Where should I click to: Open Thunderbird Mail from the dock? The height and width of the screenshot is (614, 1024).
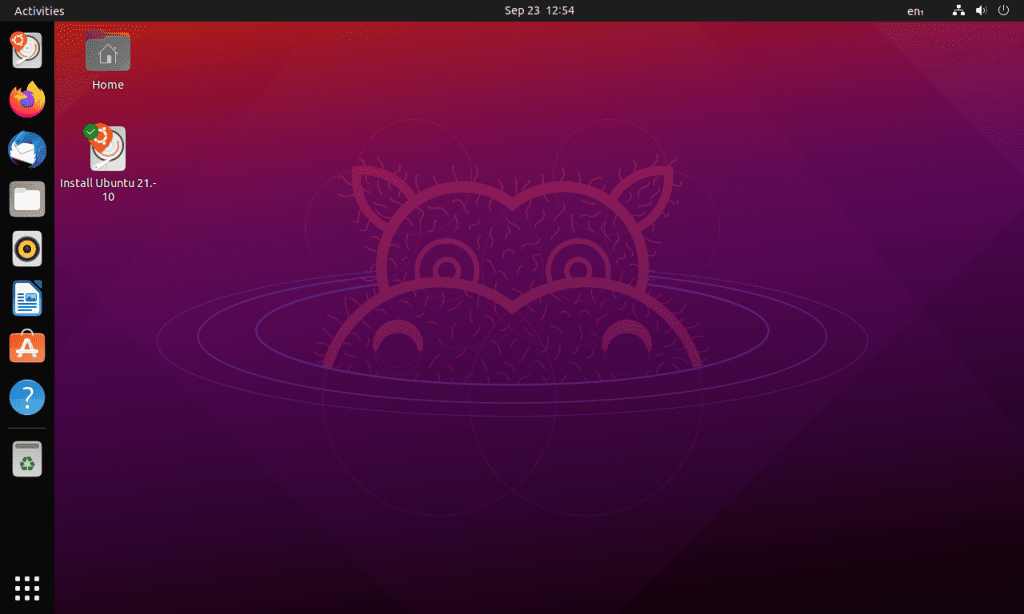pyautogui.click(x=27, y=149)
